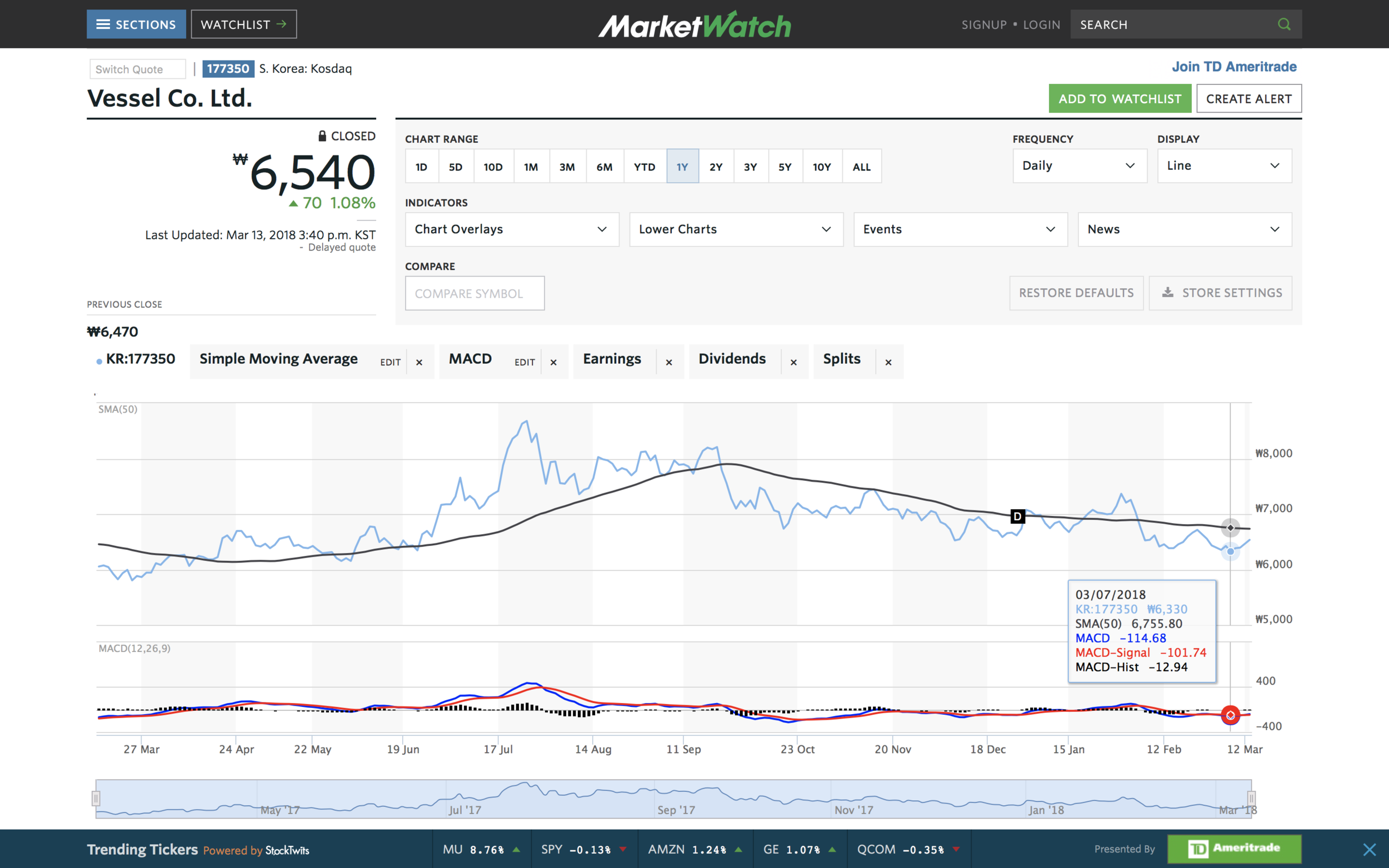Click the KR:177350 series legend label
The height and width of the screenshot is (868, 1389).
pos(140,359)
